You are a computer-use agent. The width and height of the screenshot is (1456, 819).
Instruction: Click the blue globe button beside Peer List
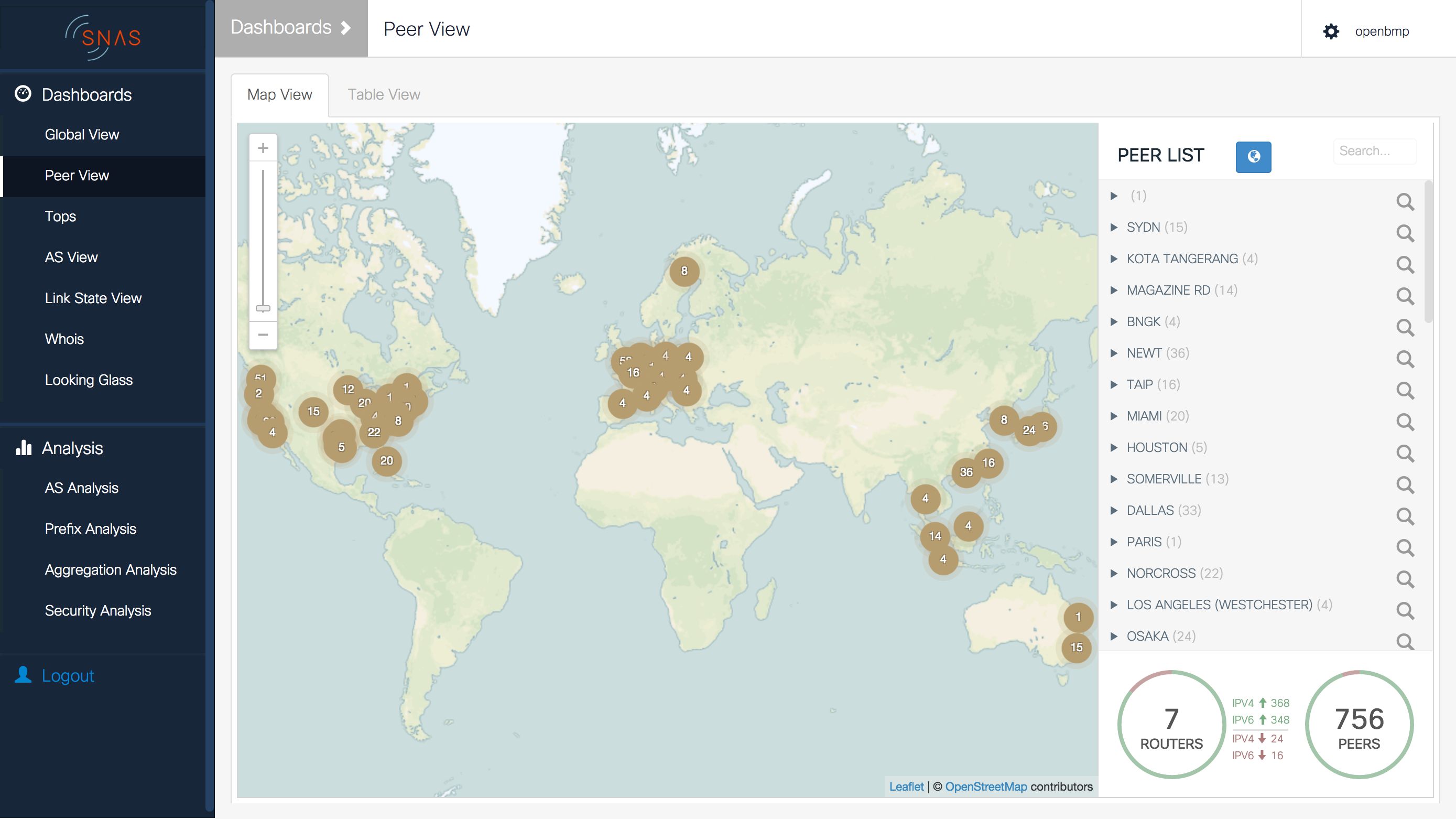pos(1253,157)
